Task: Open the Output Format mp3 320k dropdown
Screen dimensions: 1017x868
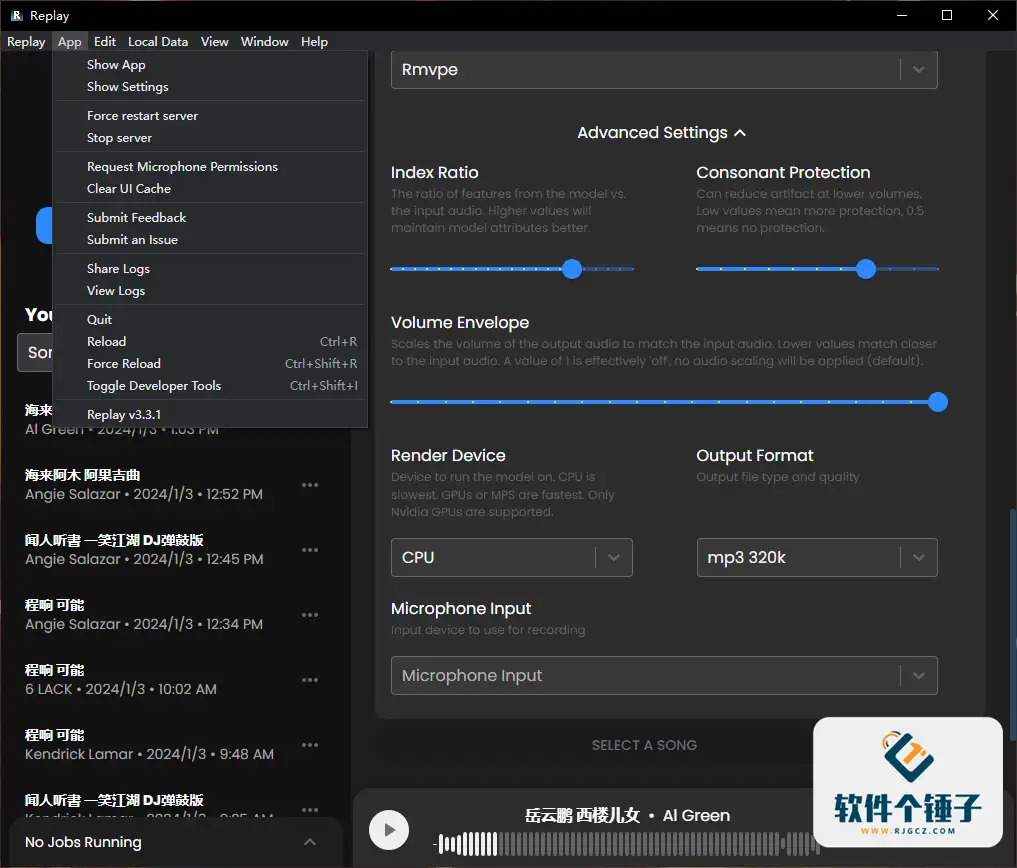Action: click(817, 557)
